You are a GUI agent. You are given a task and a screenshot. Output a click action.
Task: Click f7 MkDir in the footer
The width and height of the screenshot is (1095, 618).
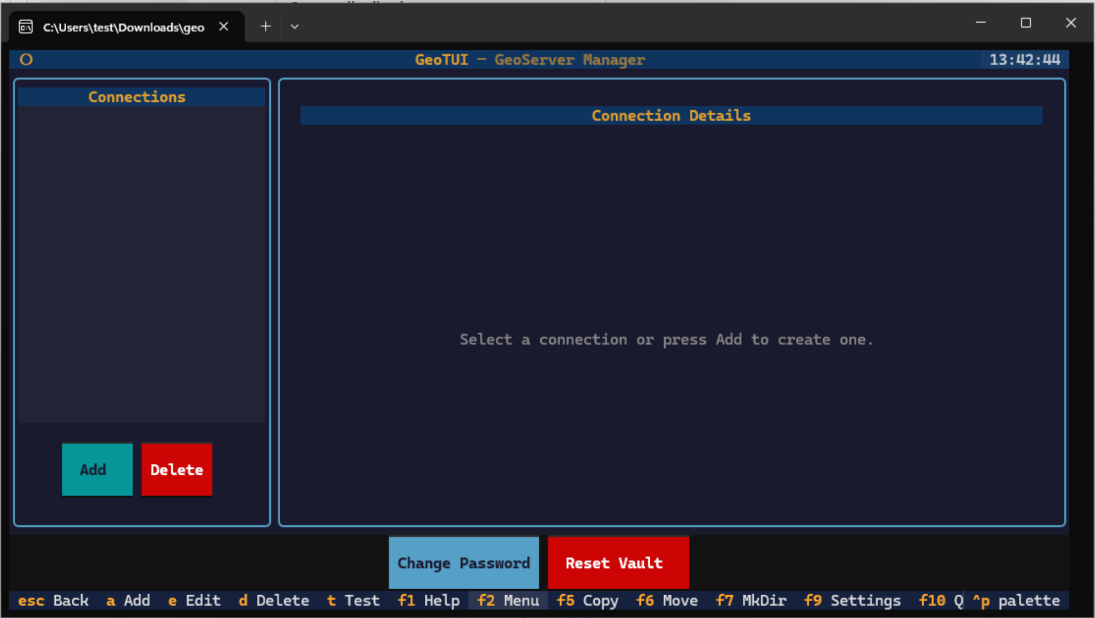click(751, 601)
